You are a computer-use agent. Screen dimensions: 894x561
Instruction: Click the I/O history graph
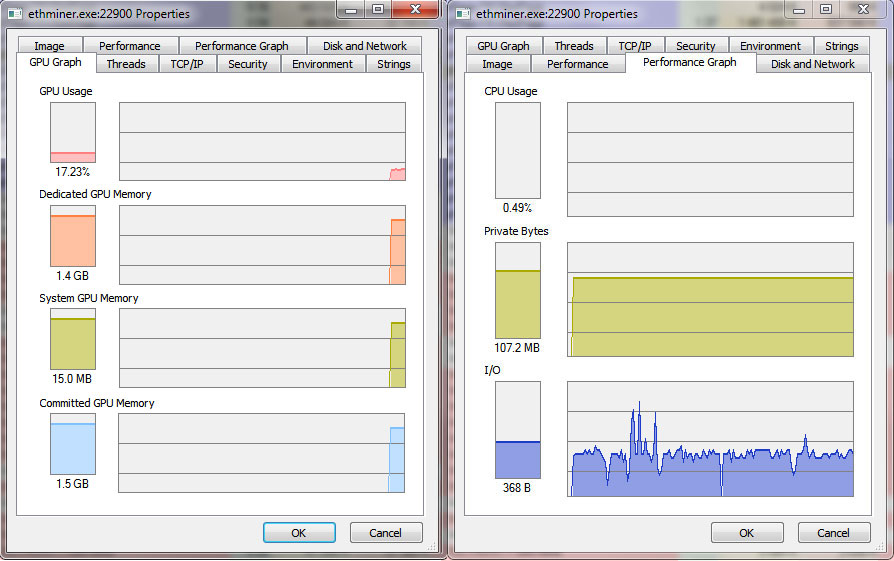pyautogui.click(x=710, y=439)
